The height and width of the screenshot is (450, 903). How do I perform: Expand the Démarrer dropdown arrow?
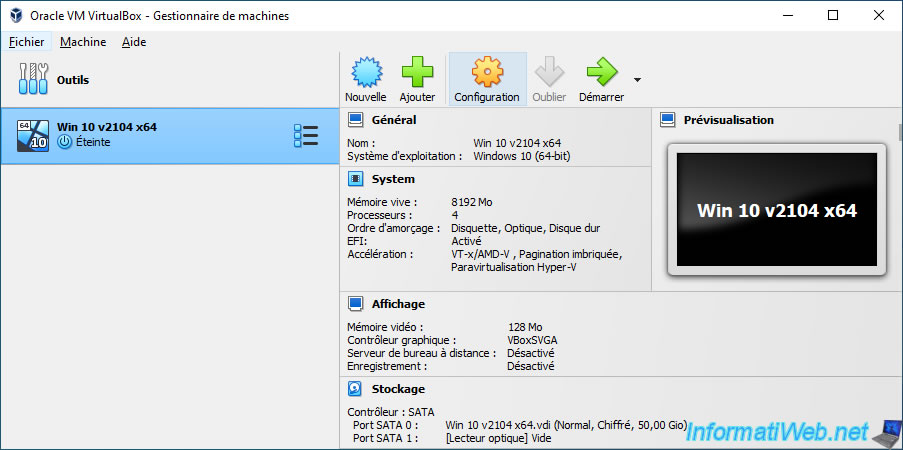[637, 80]
